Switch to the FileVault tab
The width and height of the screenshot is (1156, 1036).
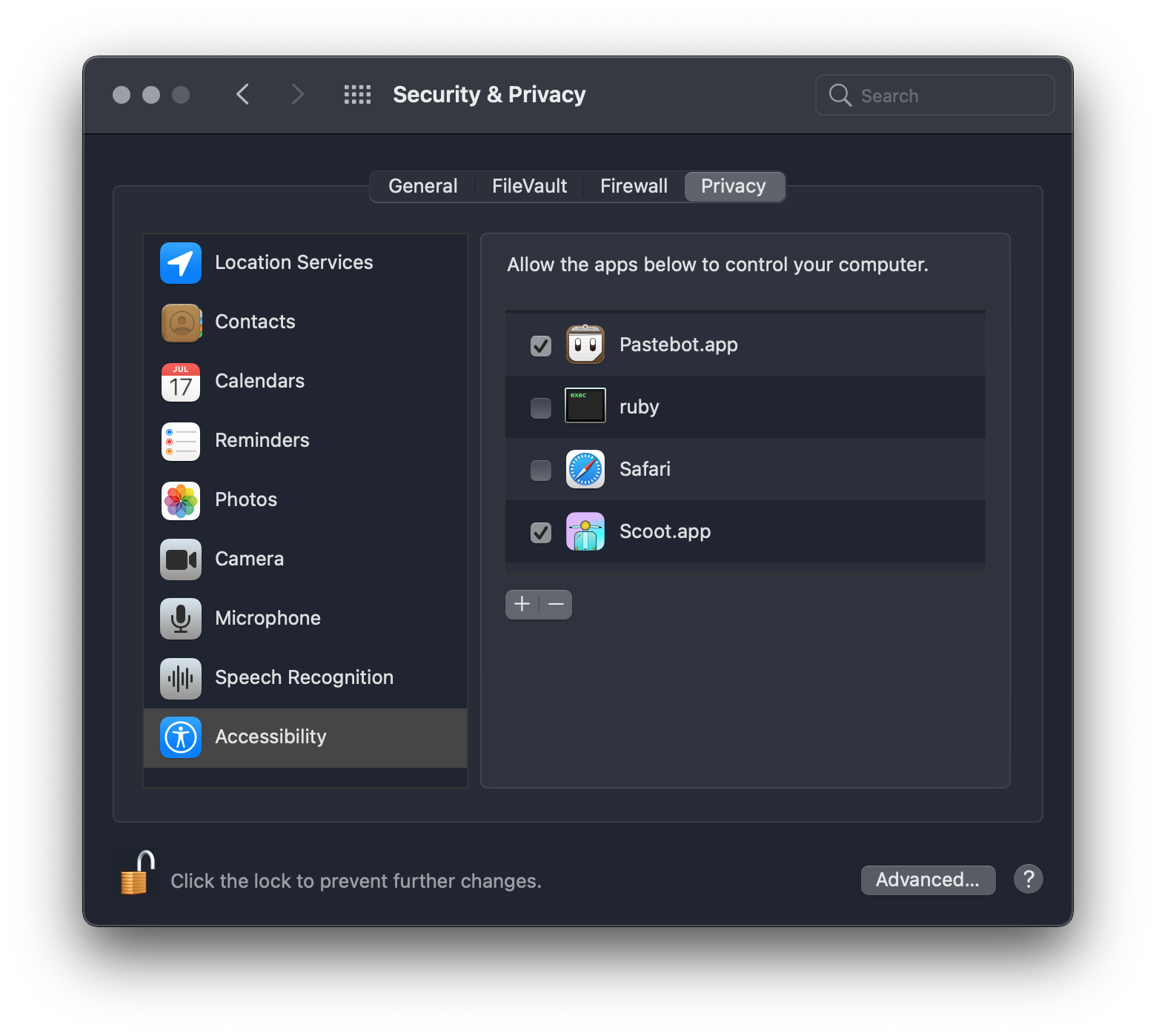click(530, 186)
